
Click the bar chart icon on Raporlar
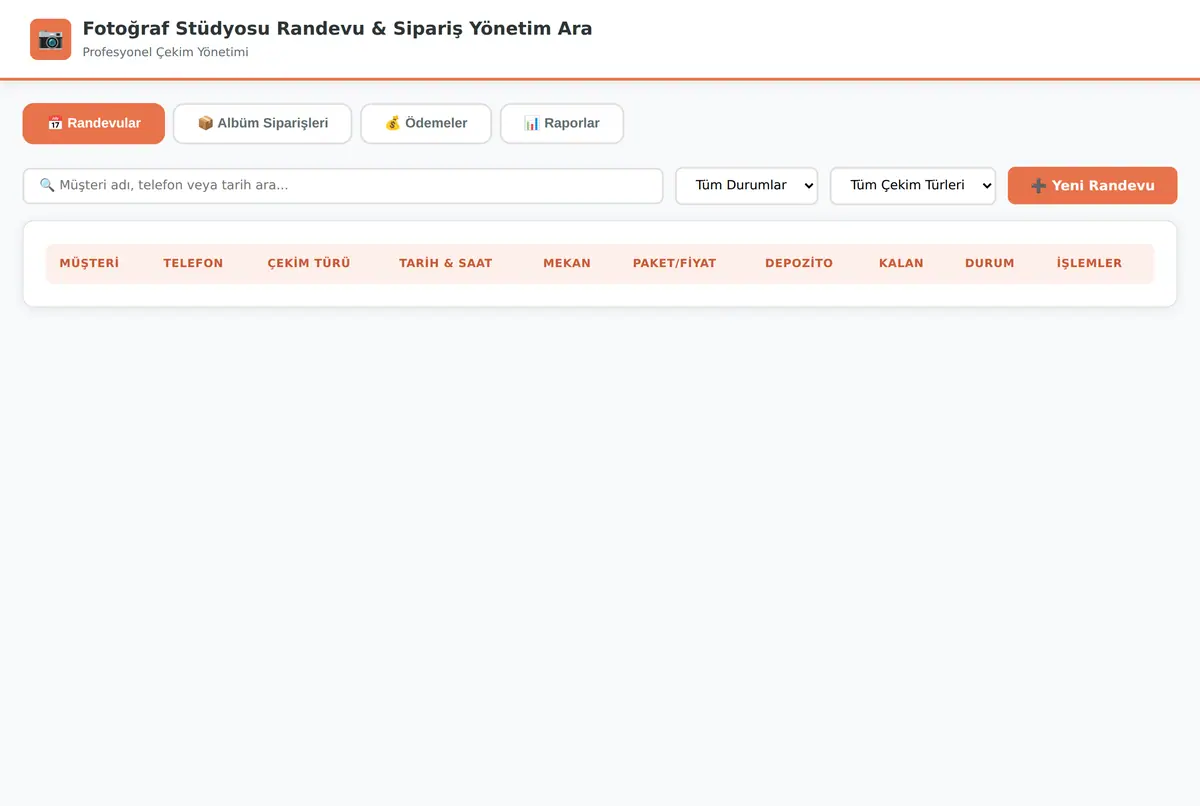(x=532, y=123)
